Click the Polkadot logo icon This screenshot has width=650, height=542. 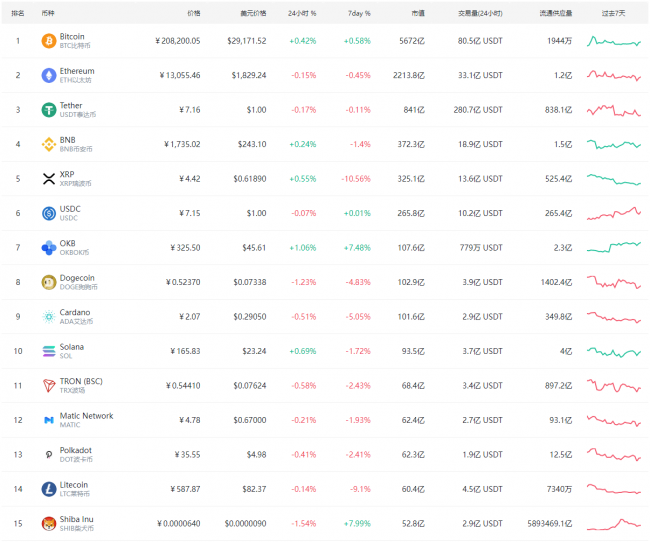tap(49, 455)
